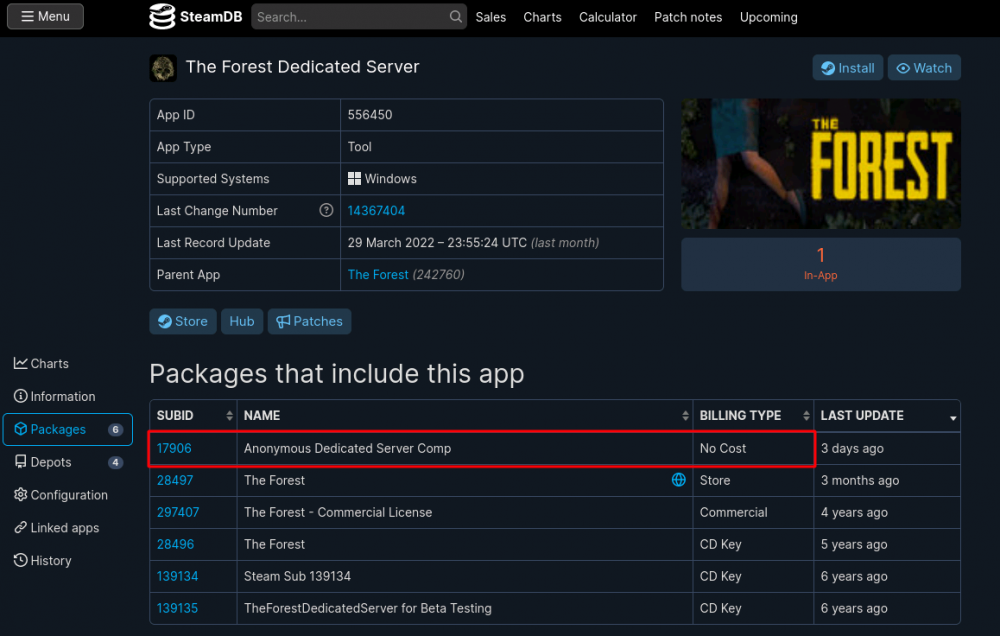Click The Forest header image
This screenshot has width=1000, height=636.
coord(821,163)
